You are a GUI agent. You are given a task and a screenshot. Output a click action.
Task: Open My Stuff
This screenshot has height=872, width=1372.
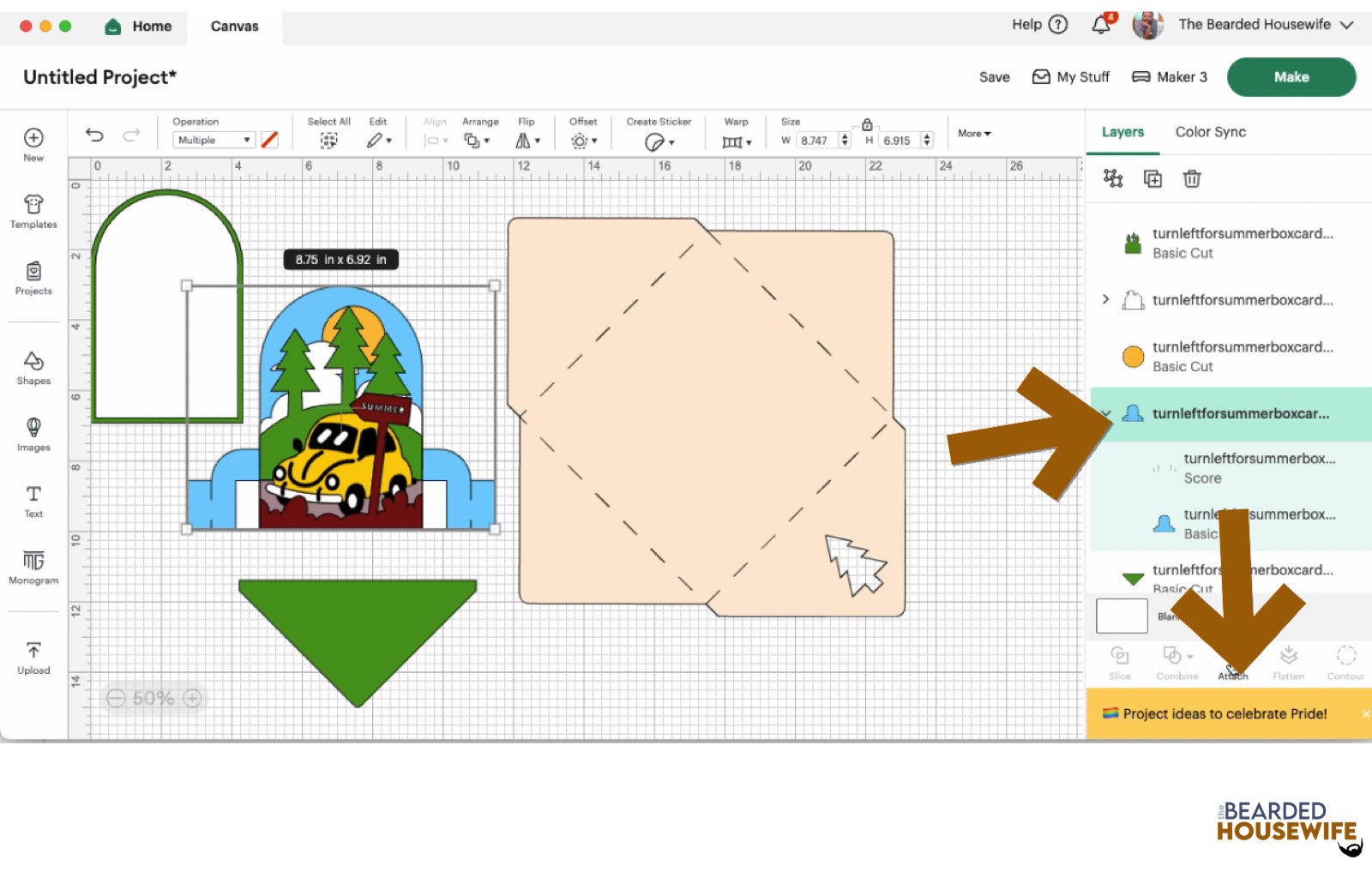[1070, 77]
